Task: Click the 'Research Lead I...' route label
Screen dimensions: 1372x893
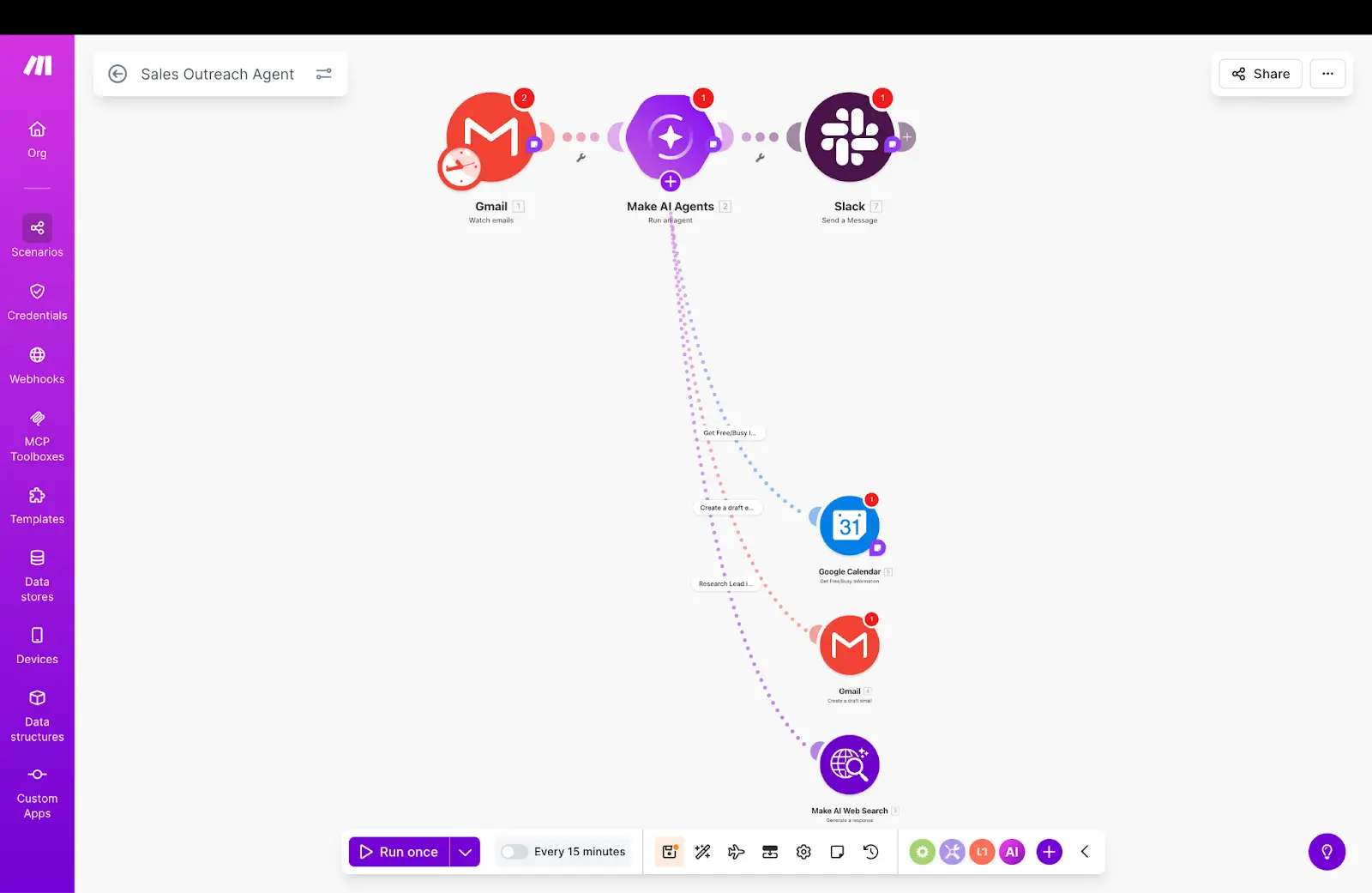Action: tap(725, 584)
